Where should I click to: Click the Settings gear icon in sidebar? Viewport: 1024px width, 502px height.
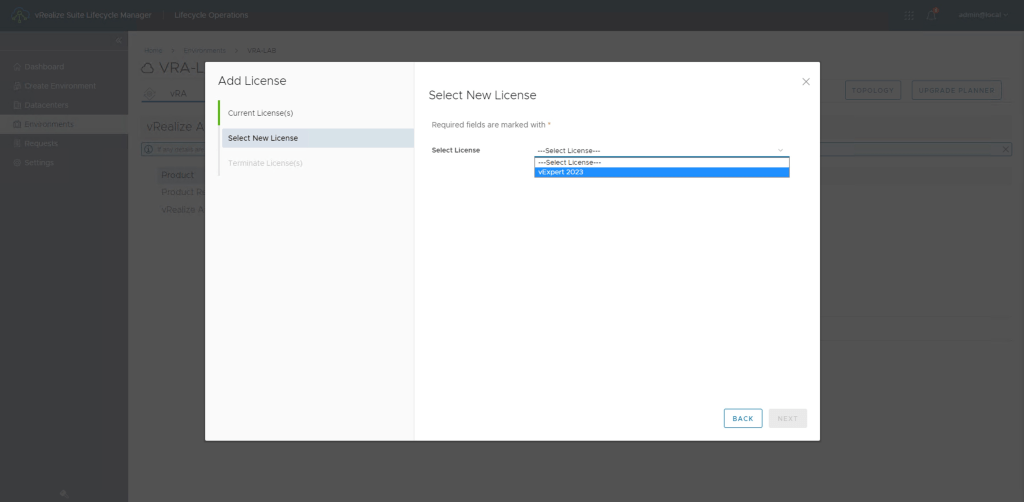[x=16, y=163]
